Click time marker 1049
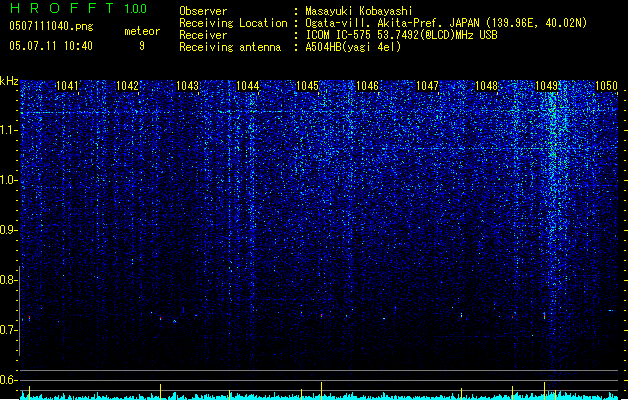 [x=546, y=86]
